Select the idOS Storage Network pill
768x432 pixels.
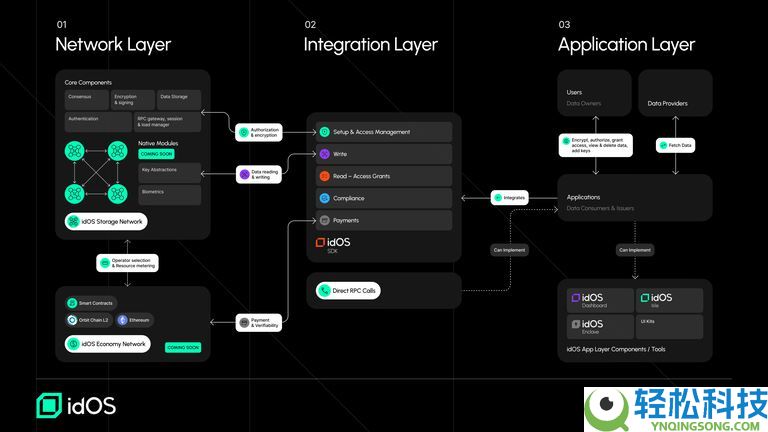tap(107, 221)
